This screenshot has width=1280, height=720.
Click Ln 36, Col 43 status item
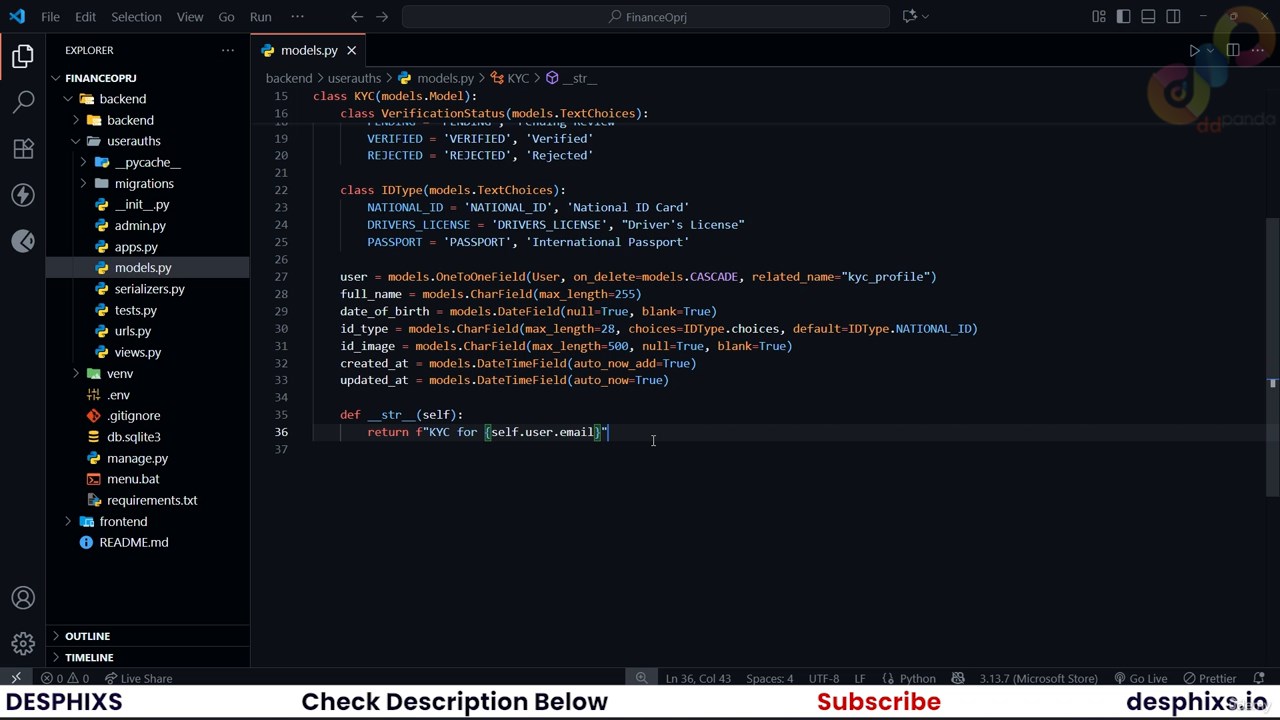point(697,678)
